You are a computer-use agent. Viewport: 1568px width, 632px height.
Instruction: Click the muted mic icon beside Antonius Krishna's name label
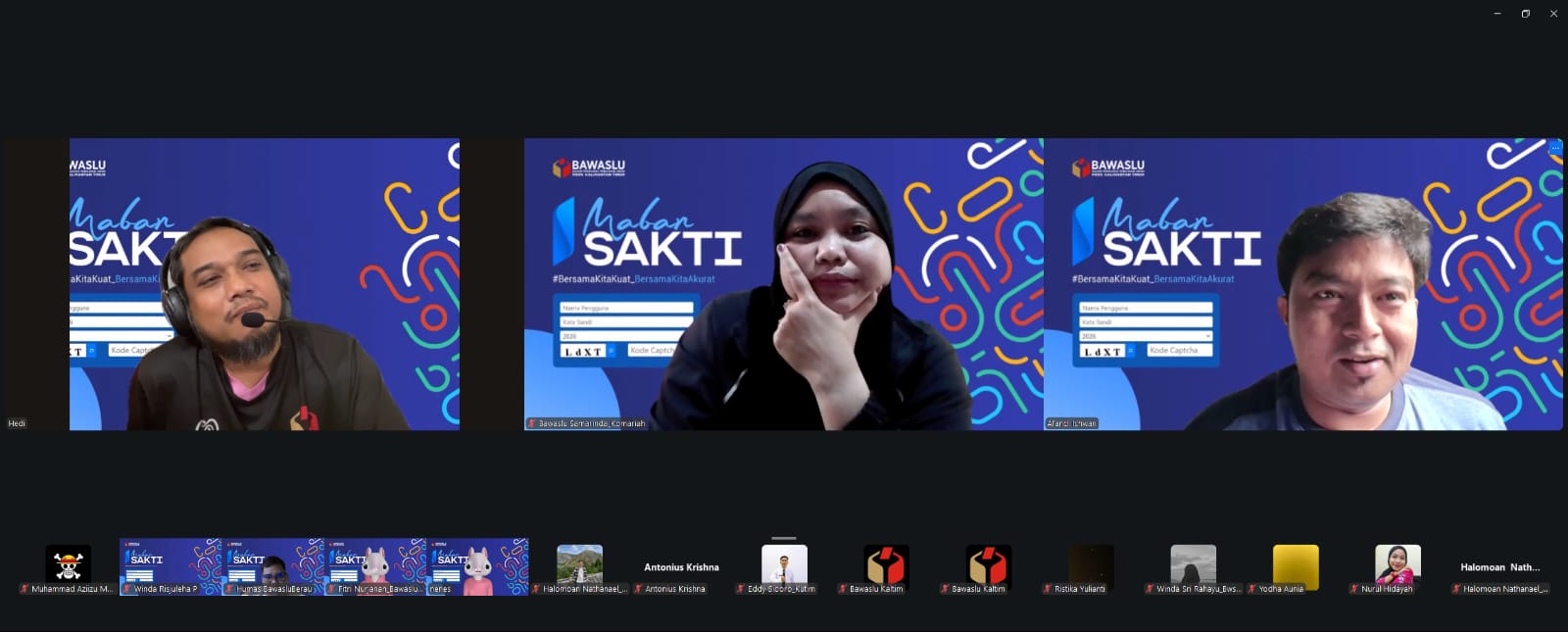tap(638, 589)
